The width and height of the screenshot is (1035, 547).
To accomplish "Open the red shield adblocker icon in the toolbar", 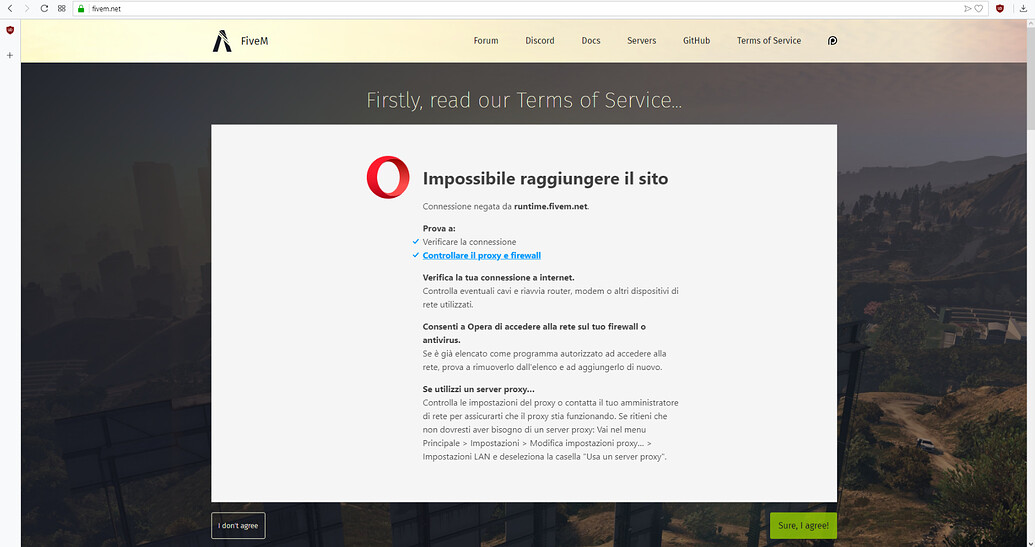I will (1000, 9).
